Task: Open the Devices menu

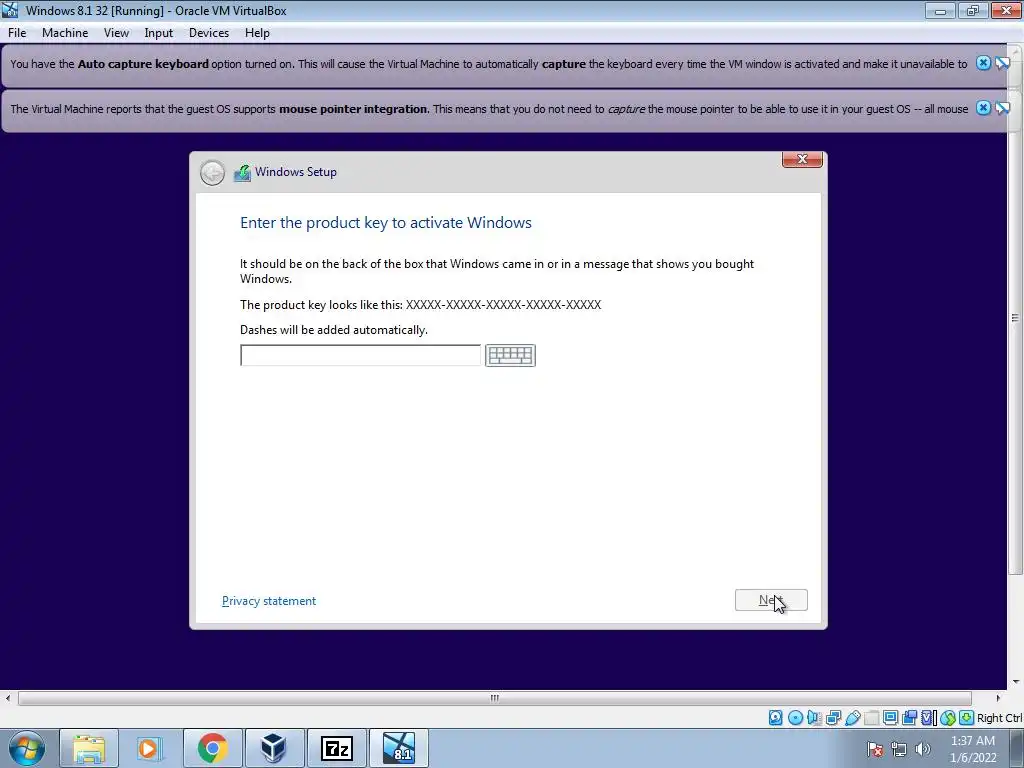Action: coord(208,33)
